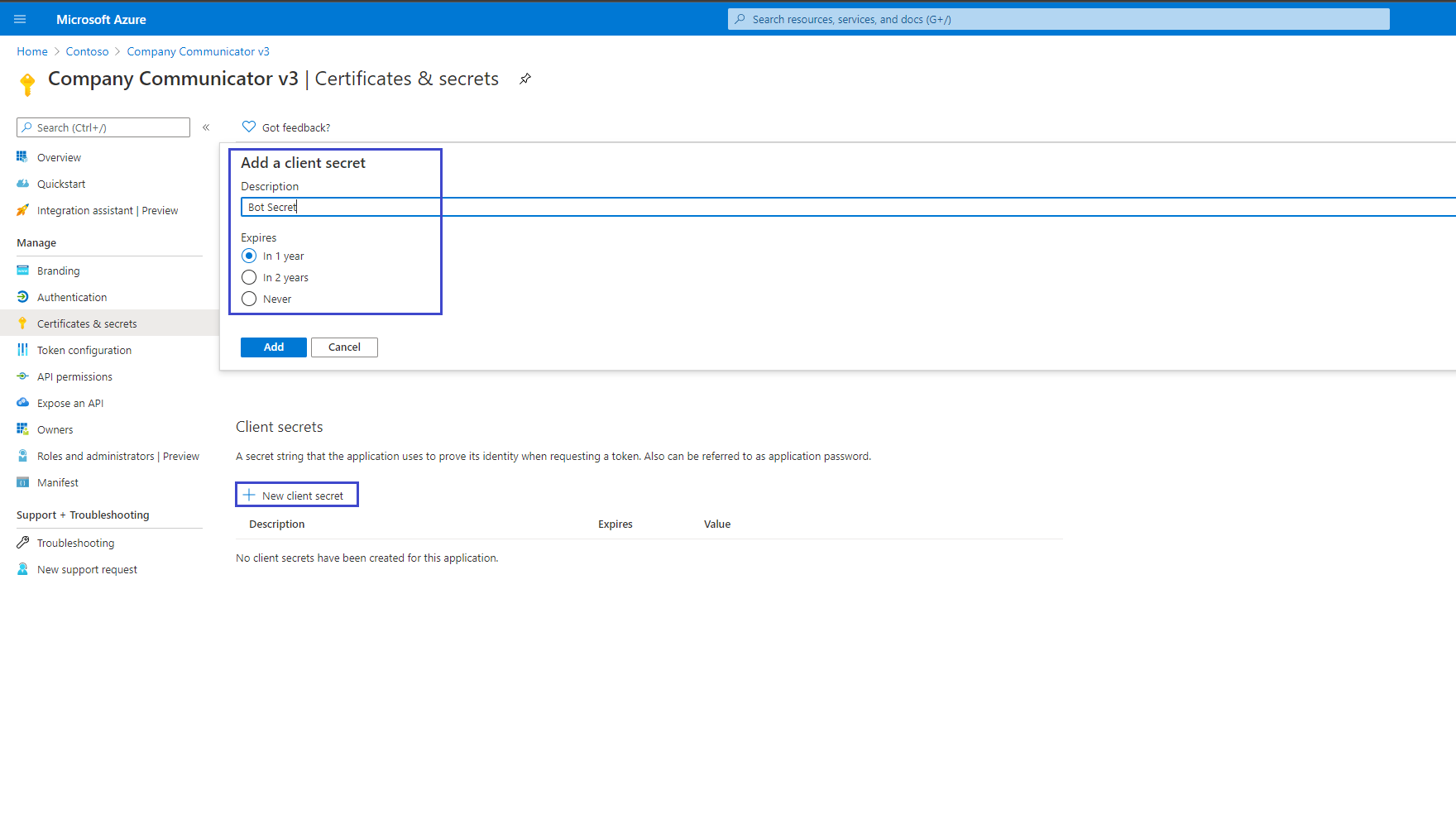The width and height of the screenshot is (1456, 819).
Task: Cancel adding the client secret
Action: (344, 347)
